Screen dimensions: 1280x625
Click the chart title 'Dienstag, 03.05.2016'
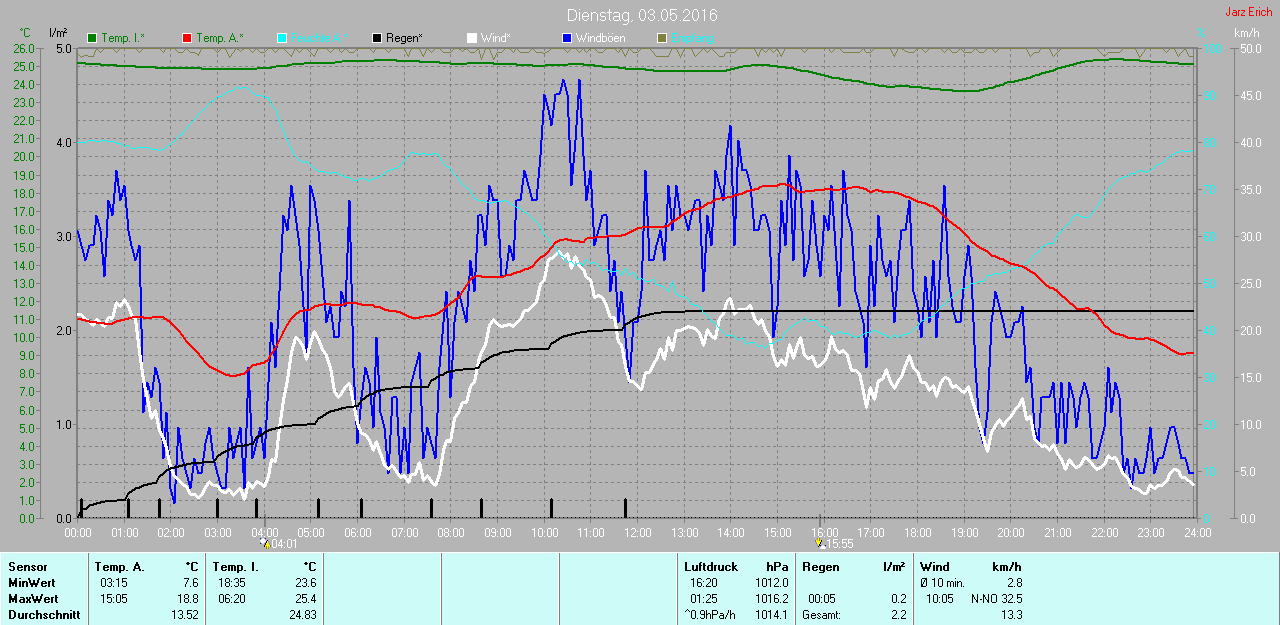(642, 15)
